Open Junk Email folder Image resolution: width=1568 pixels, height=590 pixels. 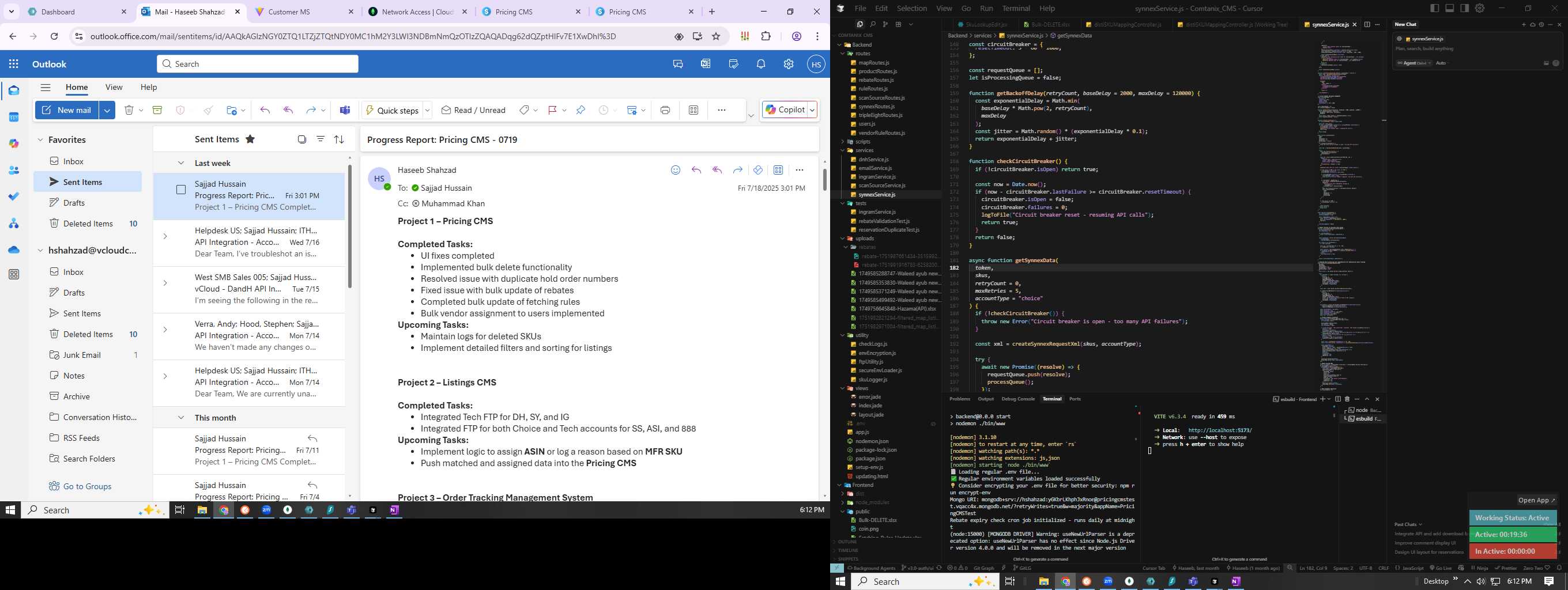[82, 355]
